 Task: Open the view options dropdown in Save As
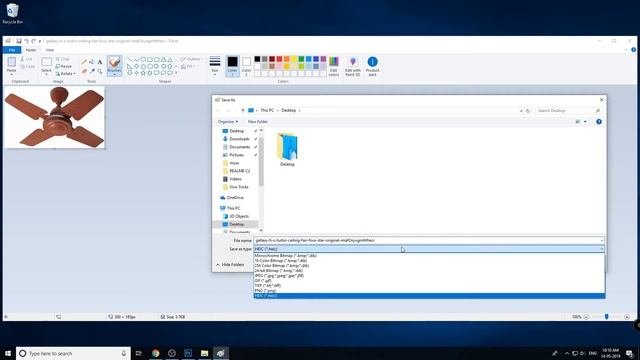click(x=585, y=122)
